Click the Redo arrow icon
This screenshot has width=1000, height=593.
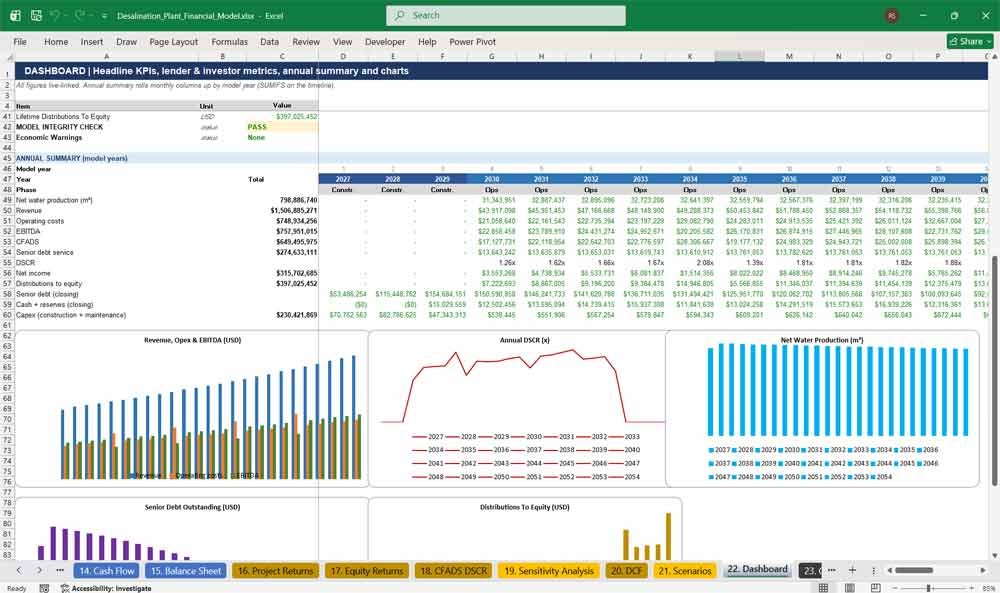coord(80,15)
